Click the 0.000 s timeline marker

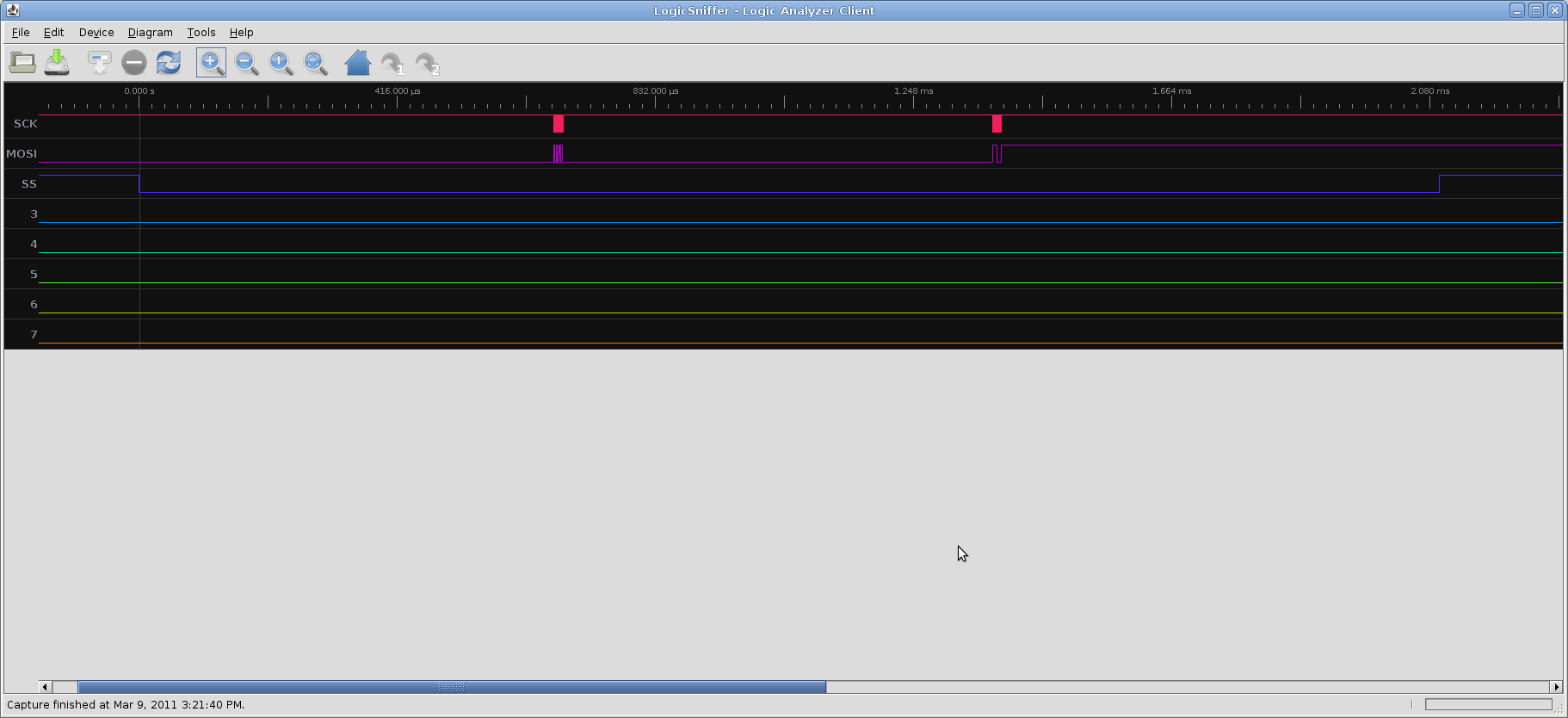[x=139, y=90]
